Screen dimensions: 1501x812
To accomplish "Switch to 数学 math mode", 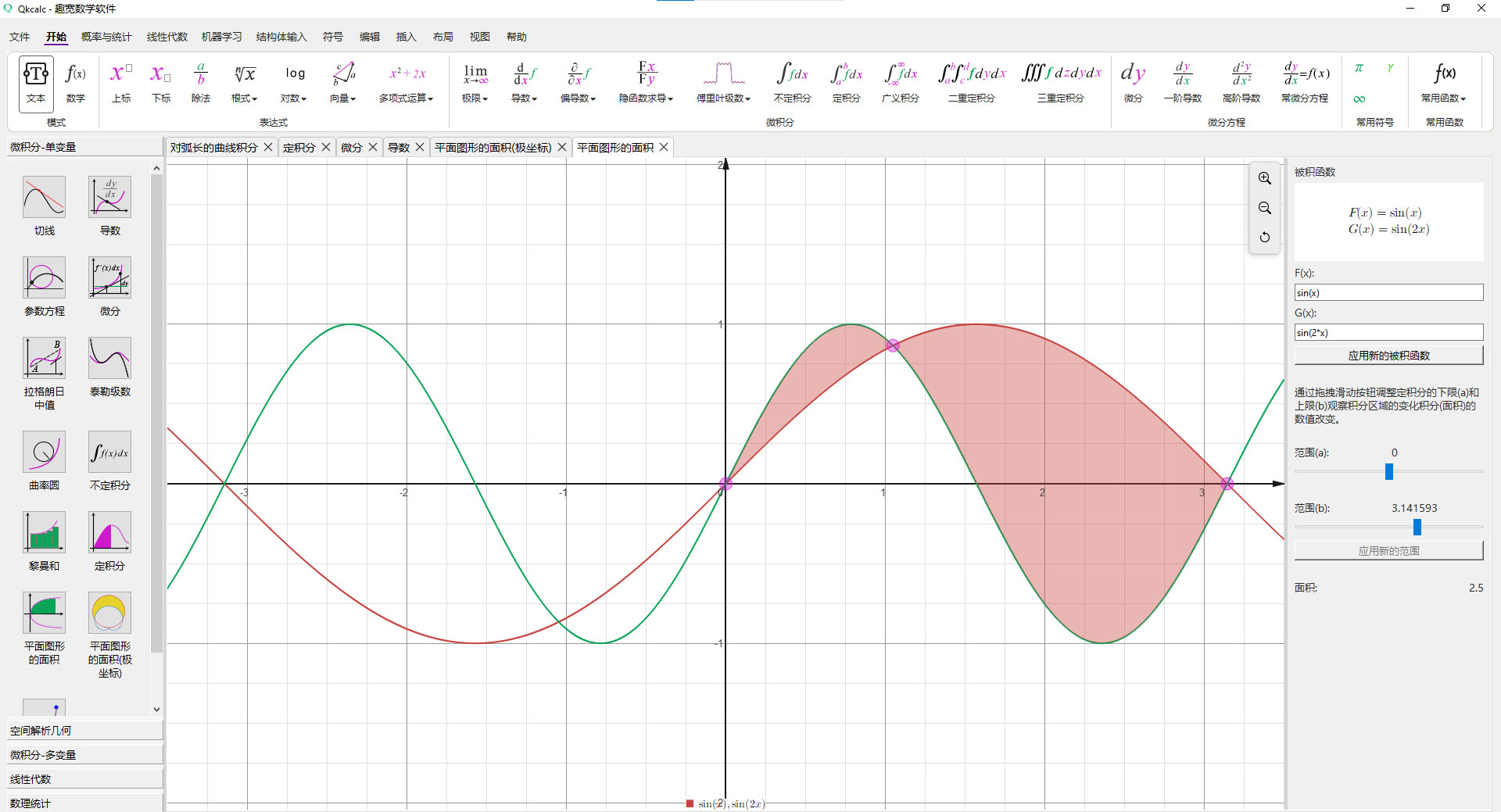I will coord(76,82).
